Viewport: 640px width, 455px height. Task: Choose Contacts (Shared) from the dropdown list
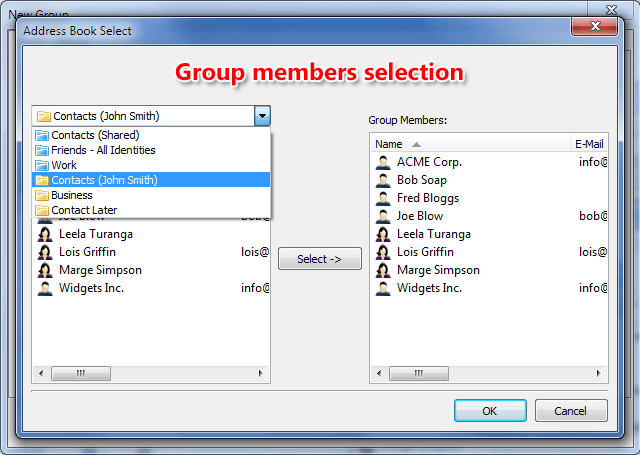pos(151,135)
